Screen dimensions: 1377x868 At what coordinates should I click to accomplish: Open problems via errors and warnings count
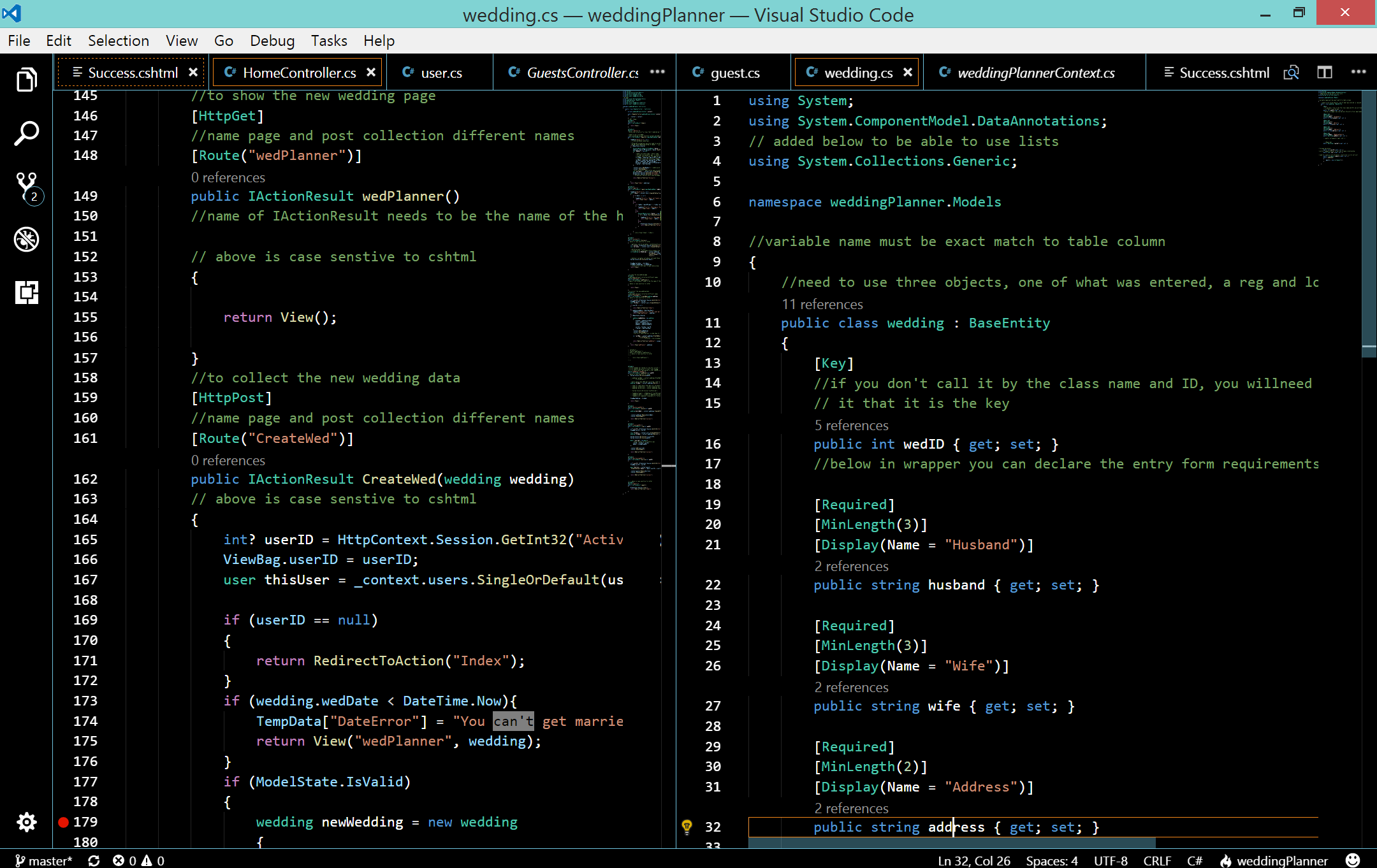[x=138, y=860]
